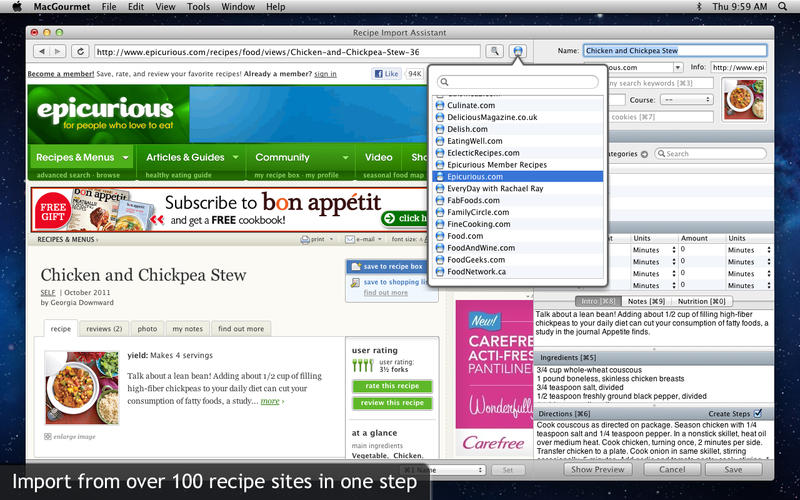The height and width of the screenshot is (500, 800).
Task: Open Spotlight search in the menu bar
Action: [783, 7]
